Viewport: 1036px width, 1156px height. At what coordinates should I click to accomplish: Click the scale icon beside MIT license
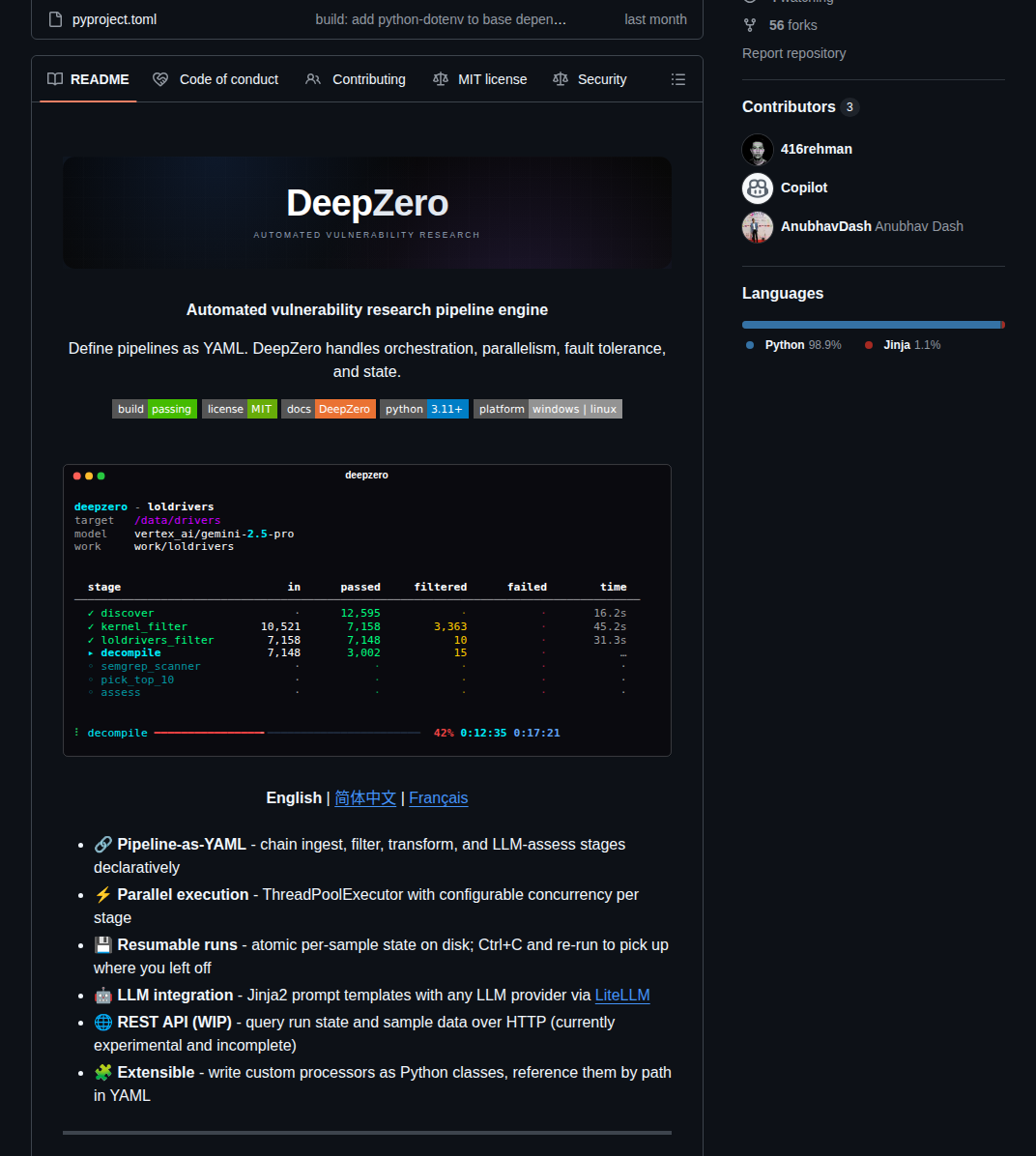tap(441, 79)
